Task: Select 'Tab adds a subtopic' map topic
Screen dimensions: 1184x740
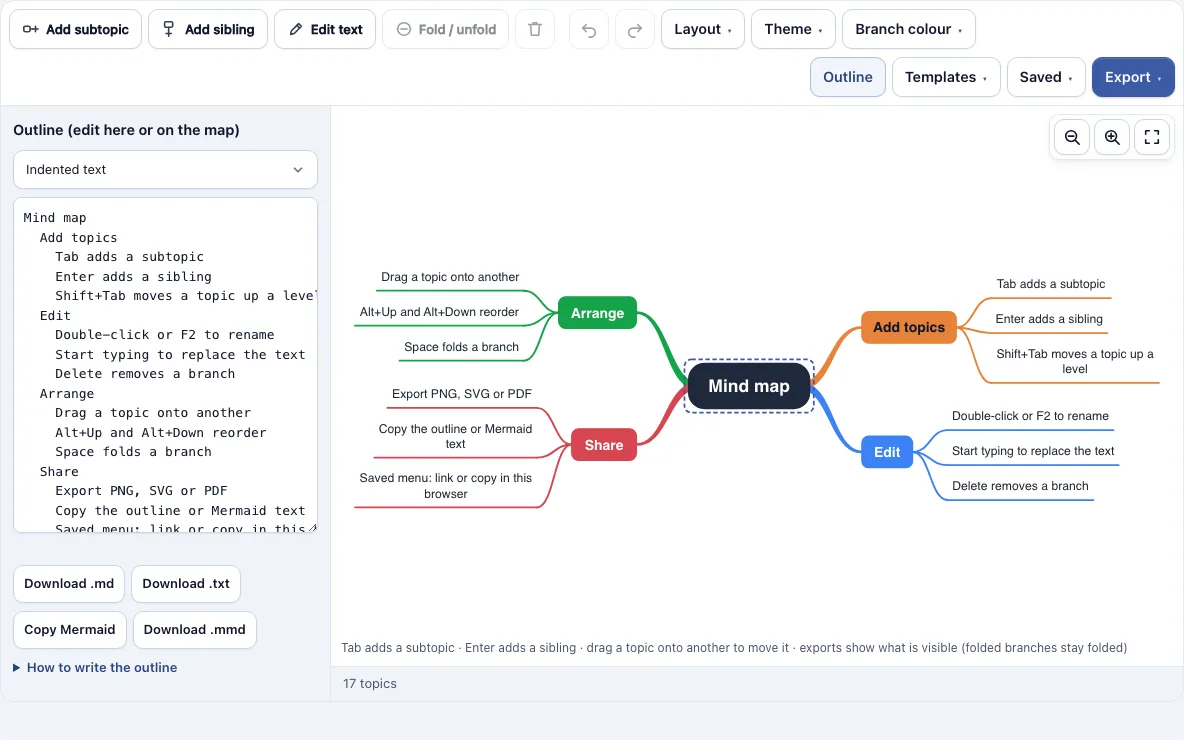Action: point(1050,284)
